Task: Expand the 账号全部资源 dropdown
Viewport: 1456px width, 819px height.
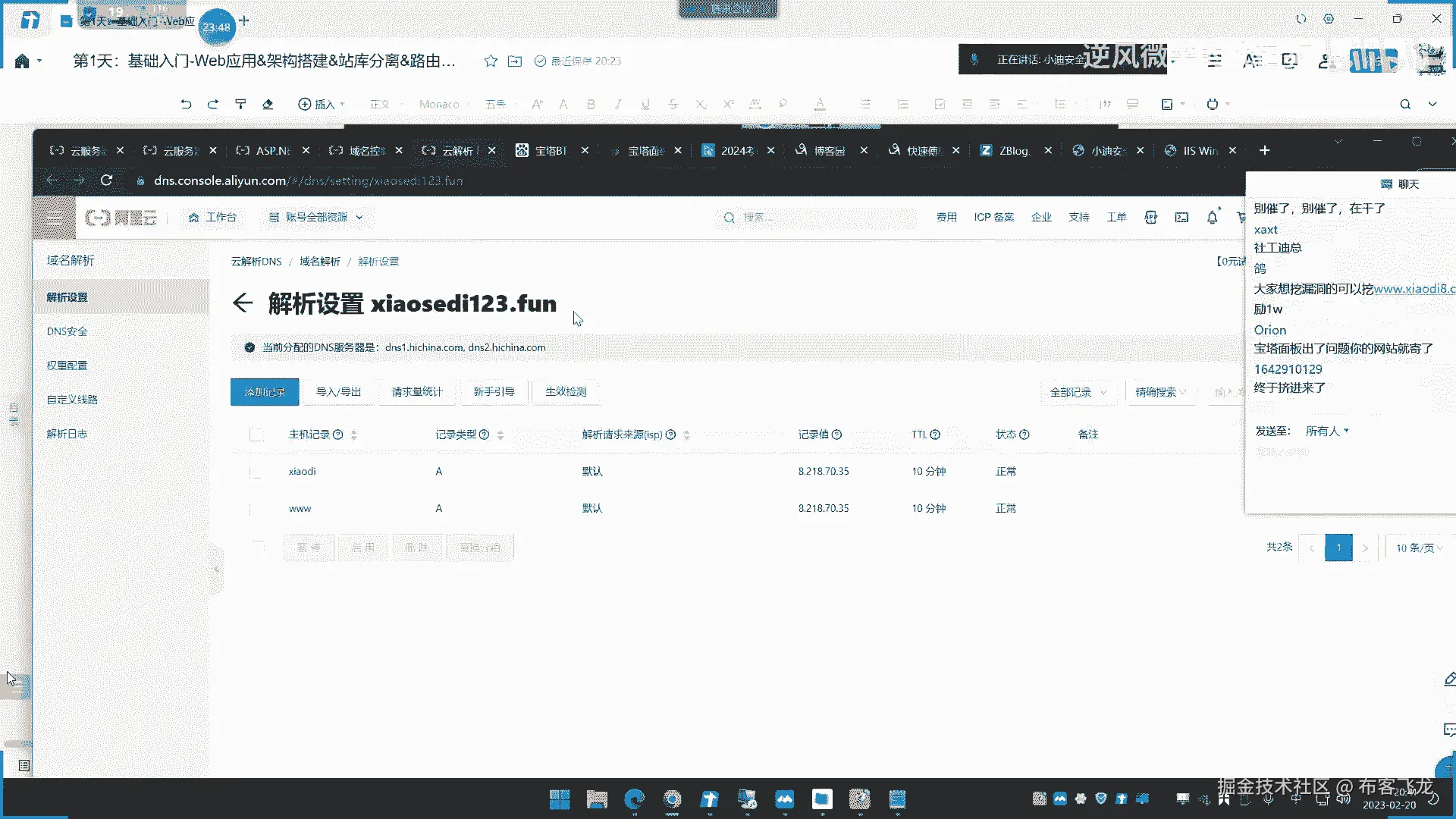Action: (x=316, y=218)
